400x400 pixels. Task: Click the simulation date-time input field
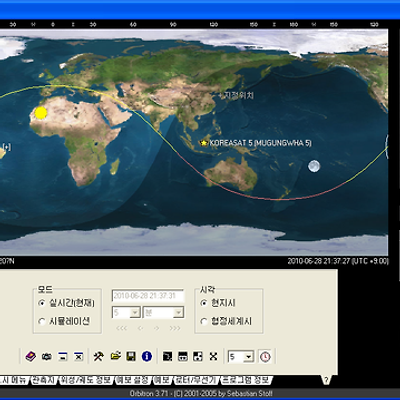[x=148, y=296]
